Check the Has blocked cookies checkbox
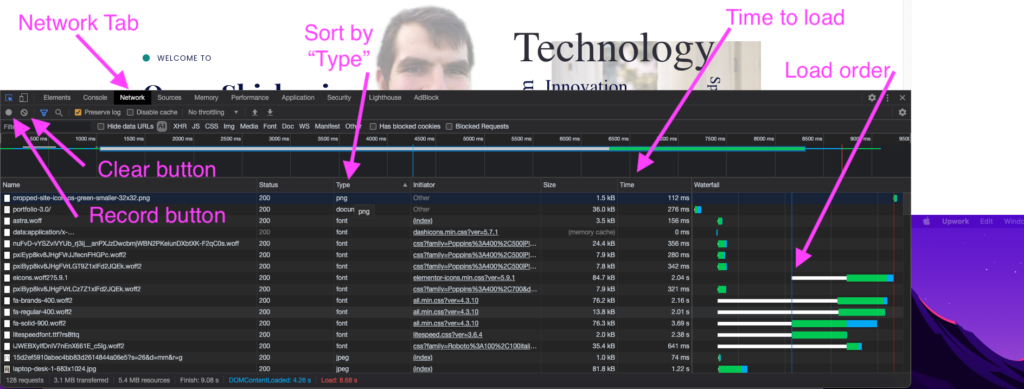The image size is (1024, 389). point(373,127)
